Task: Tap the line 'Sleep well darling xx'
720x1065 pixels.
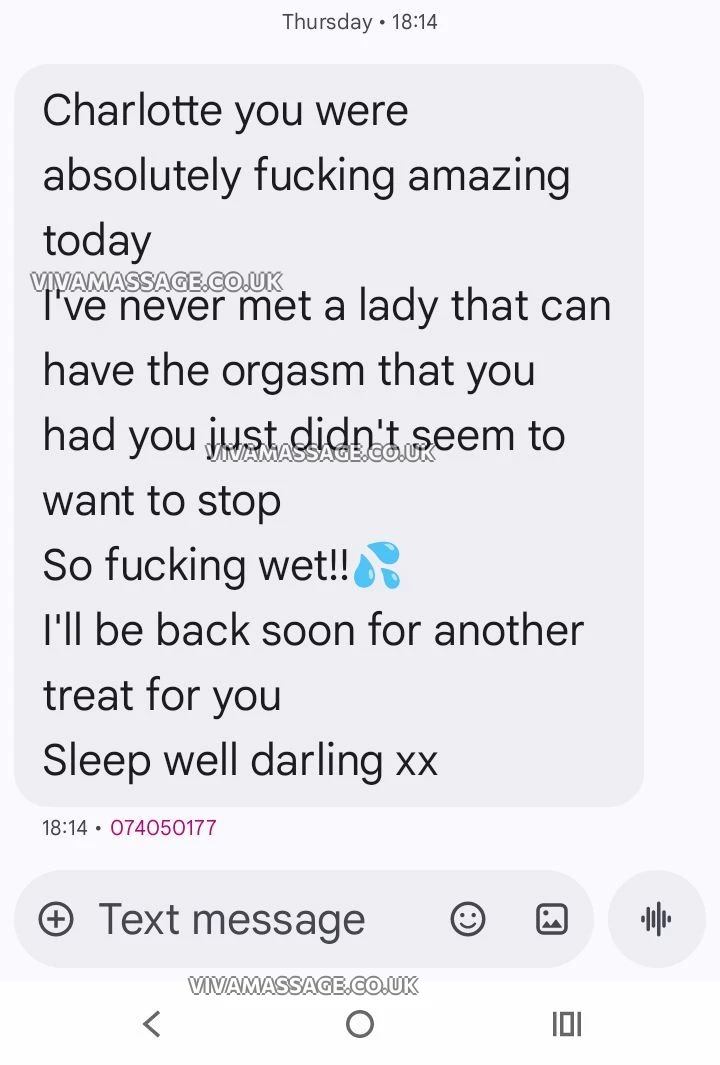Action: click(x=240, y=760)
